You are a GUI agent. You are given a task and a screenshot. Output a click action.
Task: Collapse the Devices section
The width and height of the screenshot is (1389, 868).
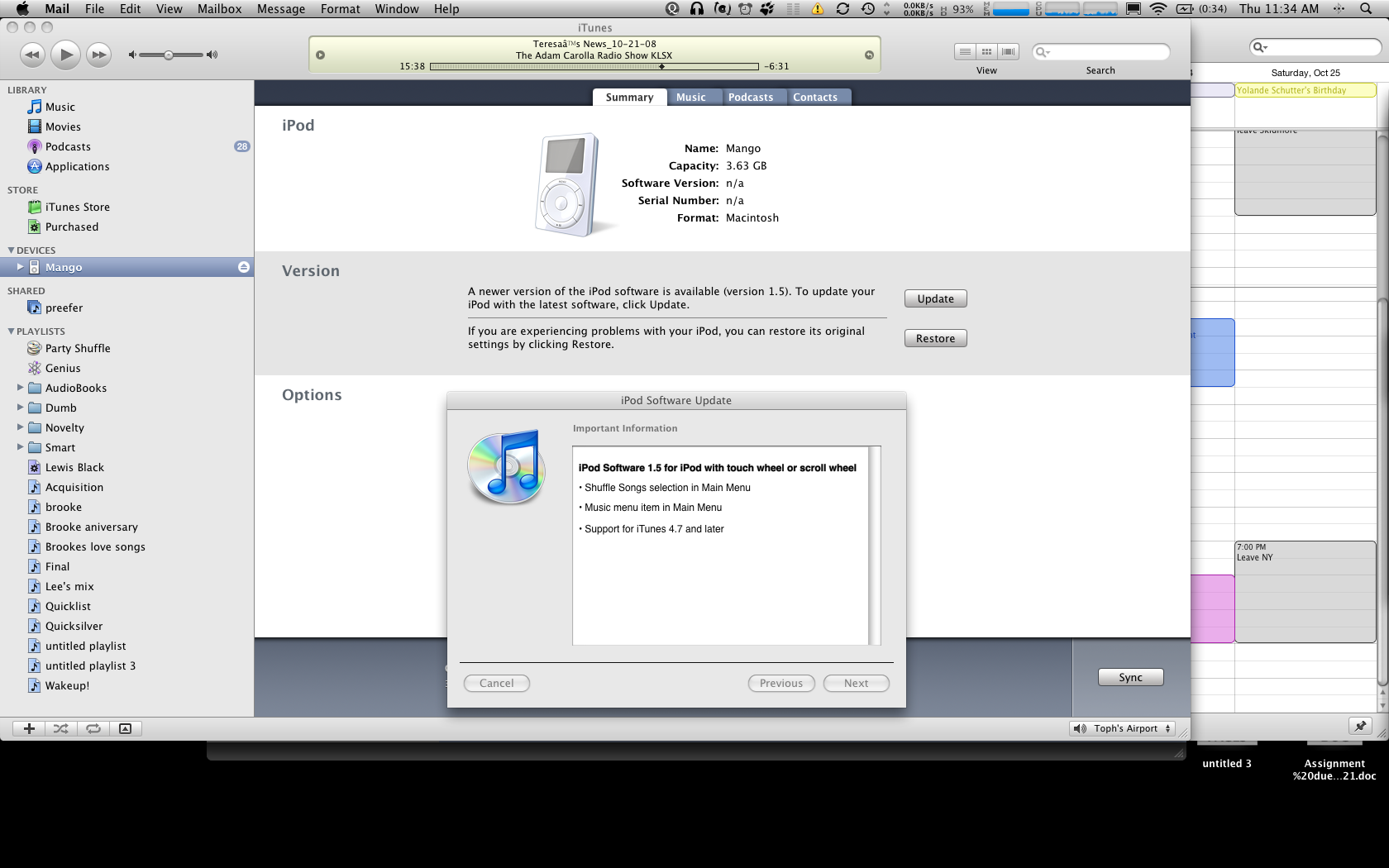11,250
